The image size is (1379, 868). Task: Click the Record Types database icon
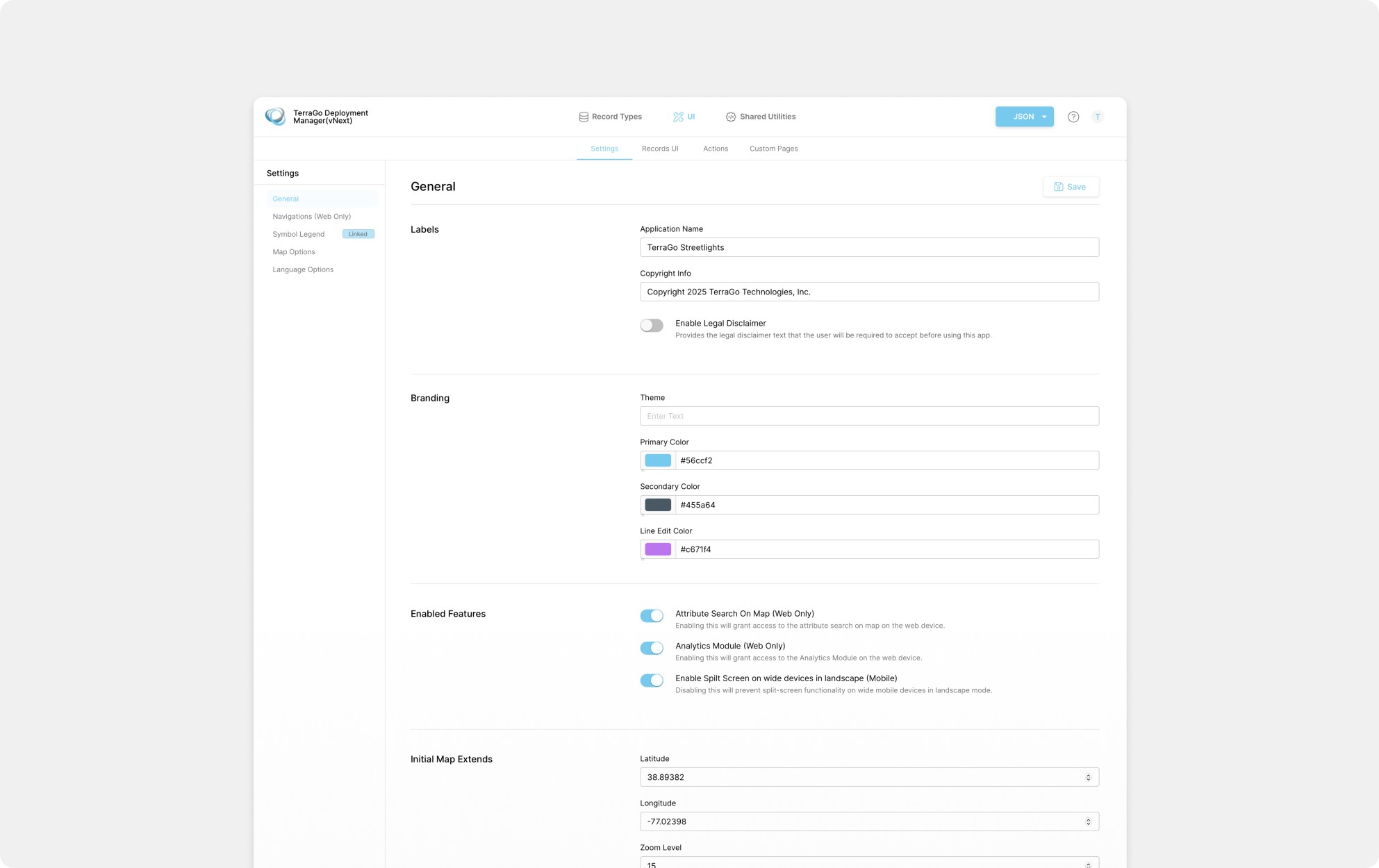click(x=584, y=117)
